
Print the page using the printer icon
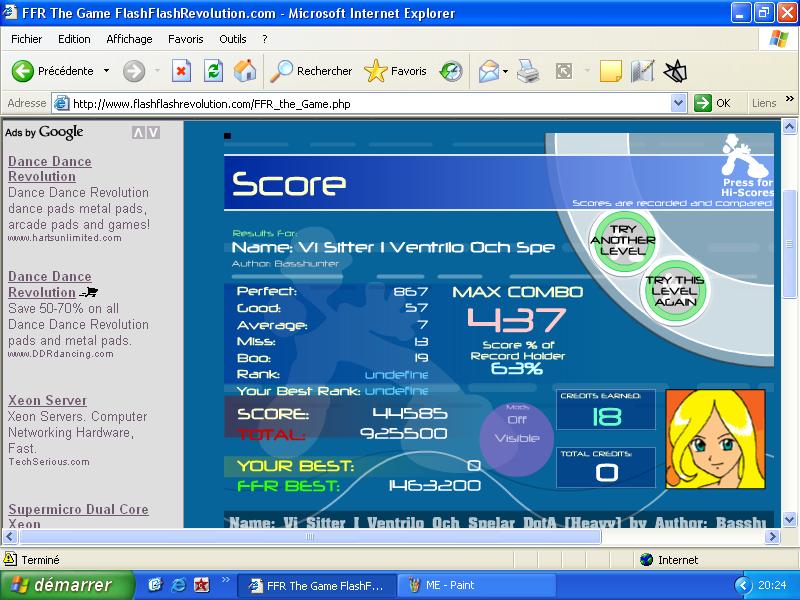coord(528,71)
